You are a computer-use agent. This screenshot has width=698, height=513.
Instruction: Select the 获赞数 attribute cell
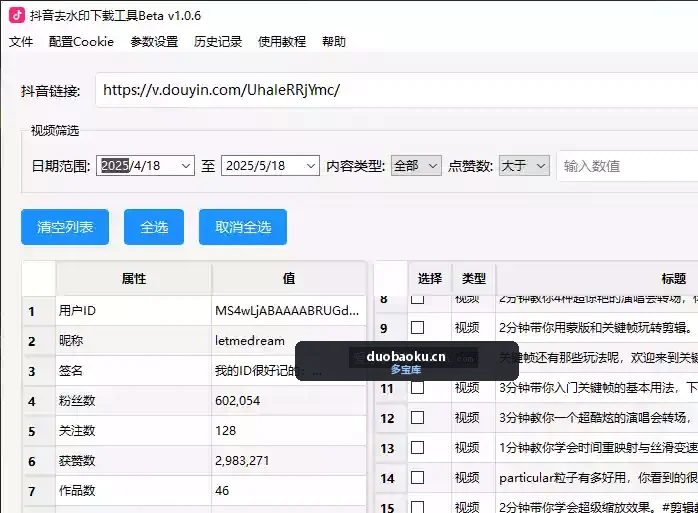coord(134,460)
